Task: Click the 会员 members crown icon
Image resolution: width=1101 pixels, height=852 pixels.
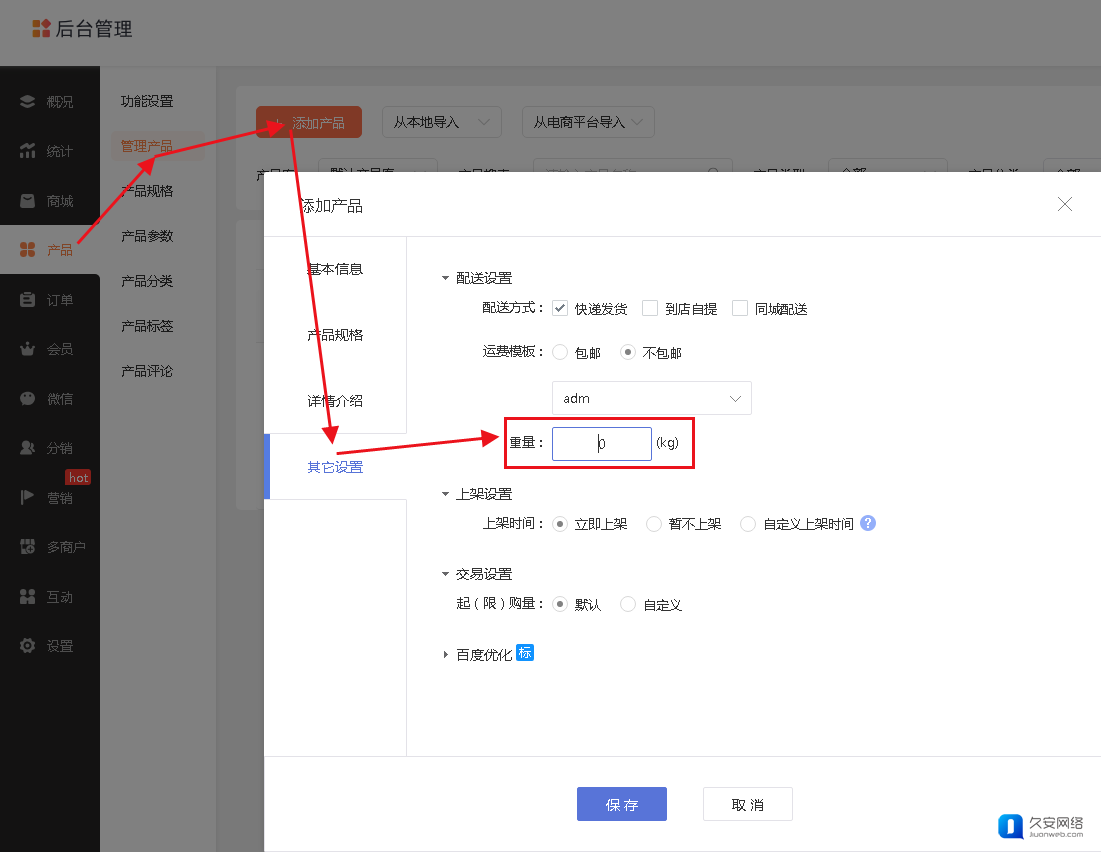Action: coord(28,349)
